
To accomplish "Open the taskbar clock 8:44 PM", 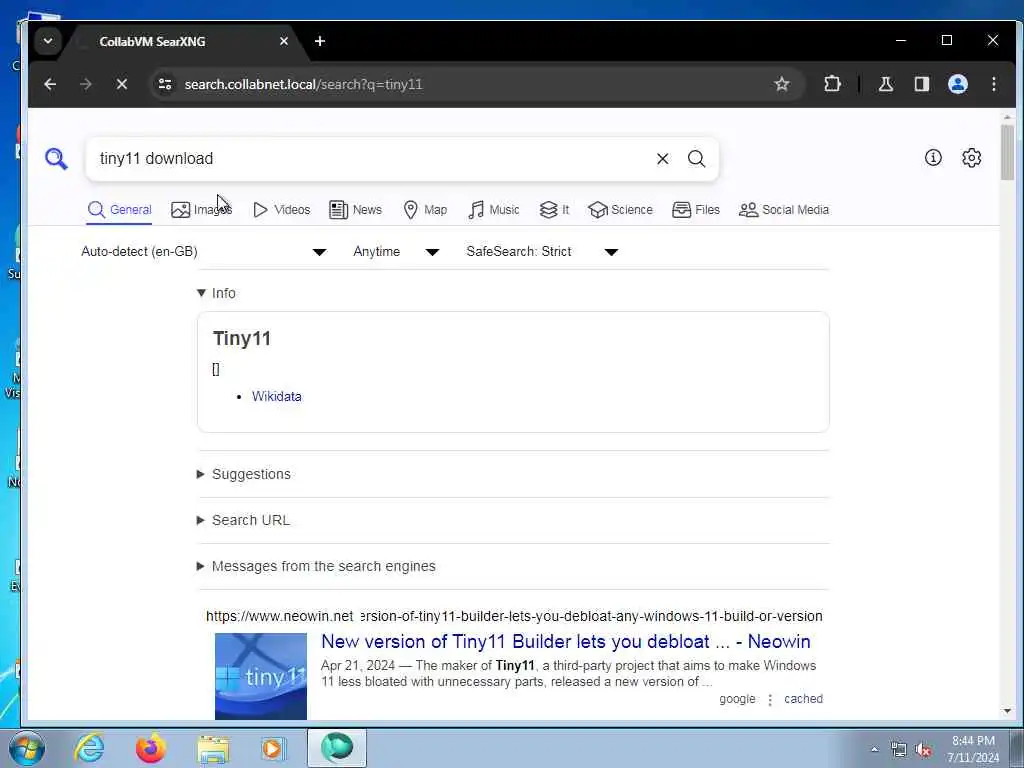I will coord(973,748).
